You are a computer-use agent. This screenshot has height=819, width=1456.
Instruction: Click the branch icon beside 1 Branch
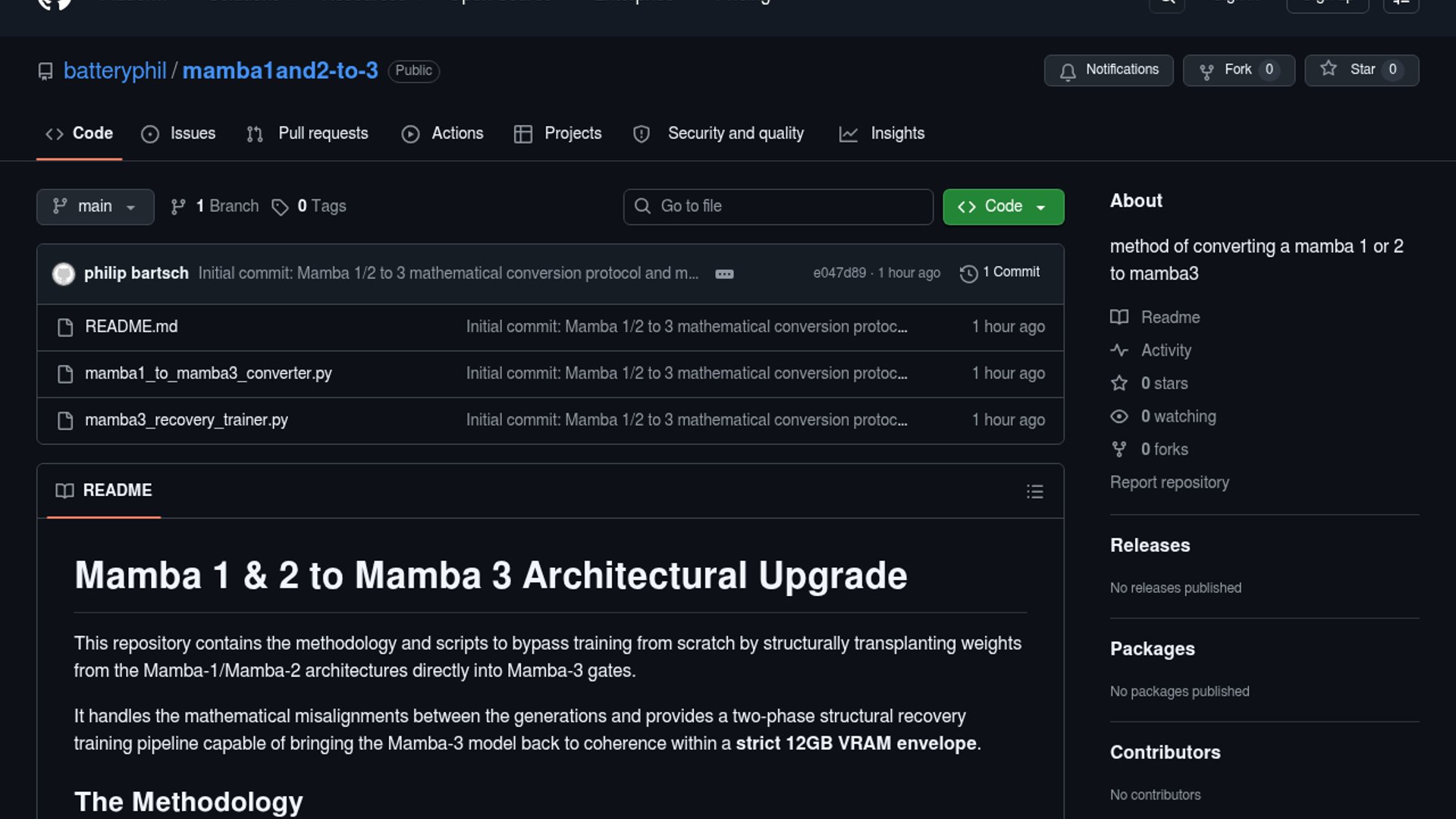(x=178, y=207)
